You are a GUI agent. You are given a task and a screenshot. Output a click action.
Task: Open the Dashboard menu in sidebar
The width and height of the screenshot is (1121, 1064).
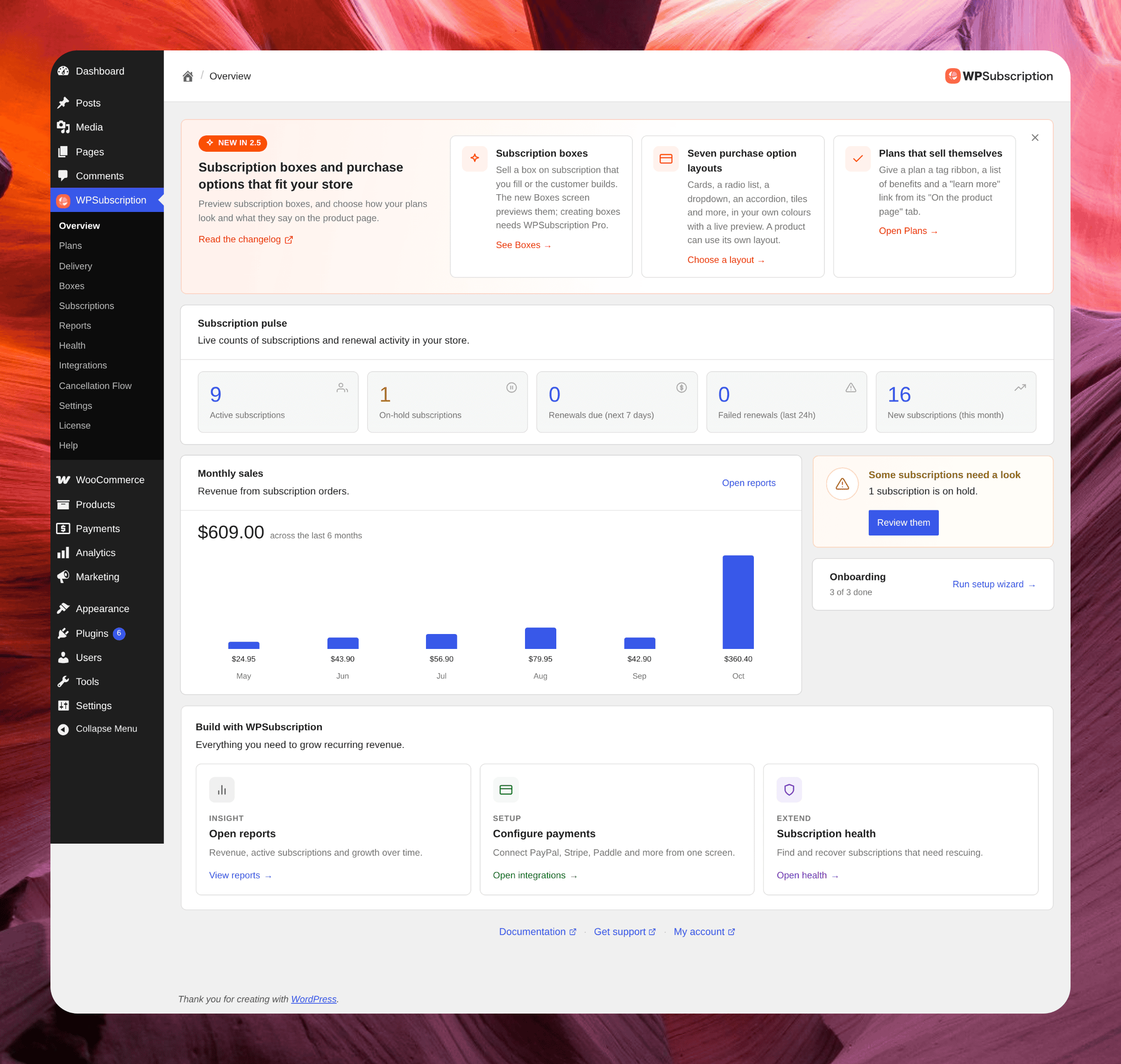coord(107,71)
